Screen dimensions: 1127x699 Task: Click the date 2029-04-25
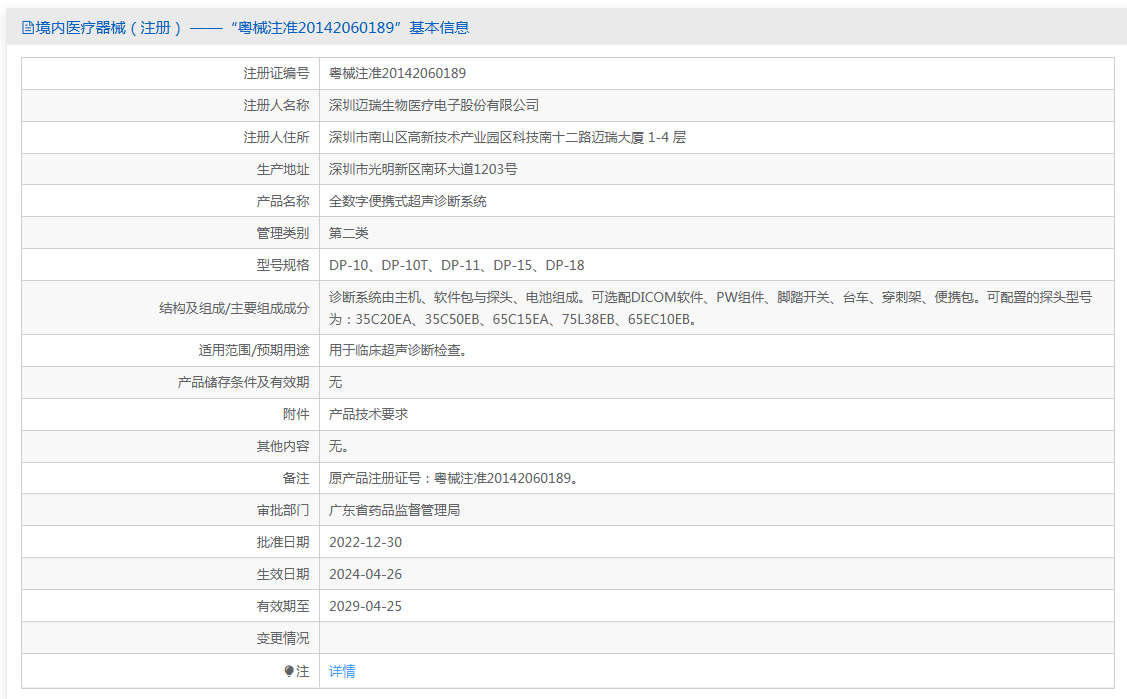click(365, 606)
